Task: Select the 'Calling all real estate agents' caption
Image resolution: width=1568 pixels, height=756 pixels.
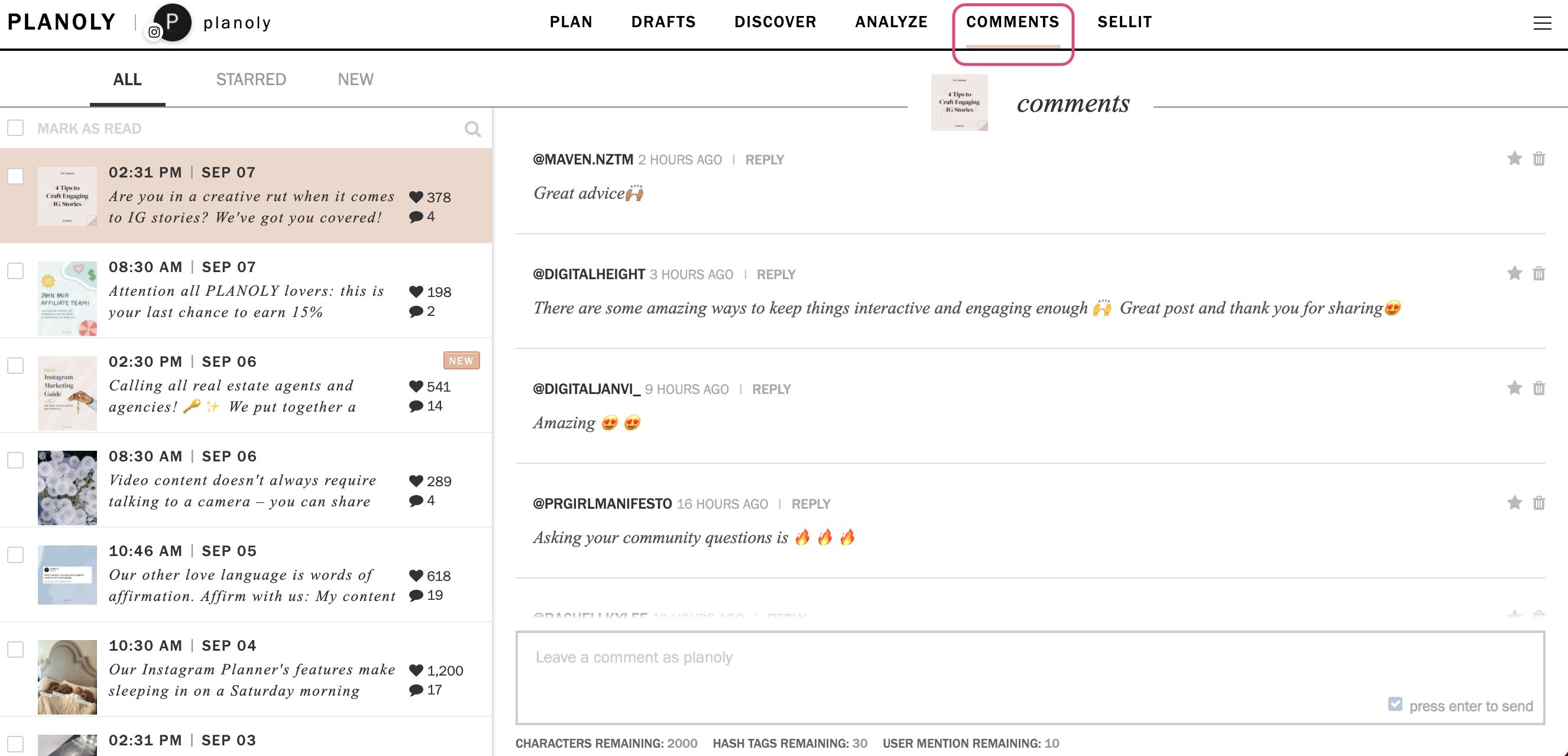Action: (233, 396)
